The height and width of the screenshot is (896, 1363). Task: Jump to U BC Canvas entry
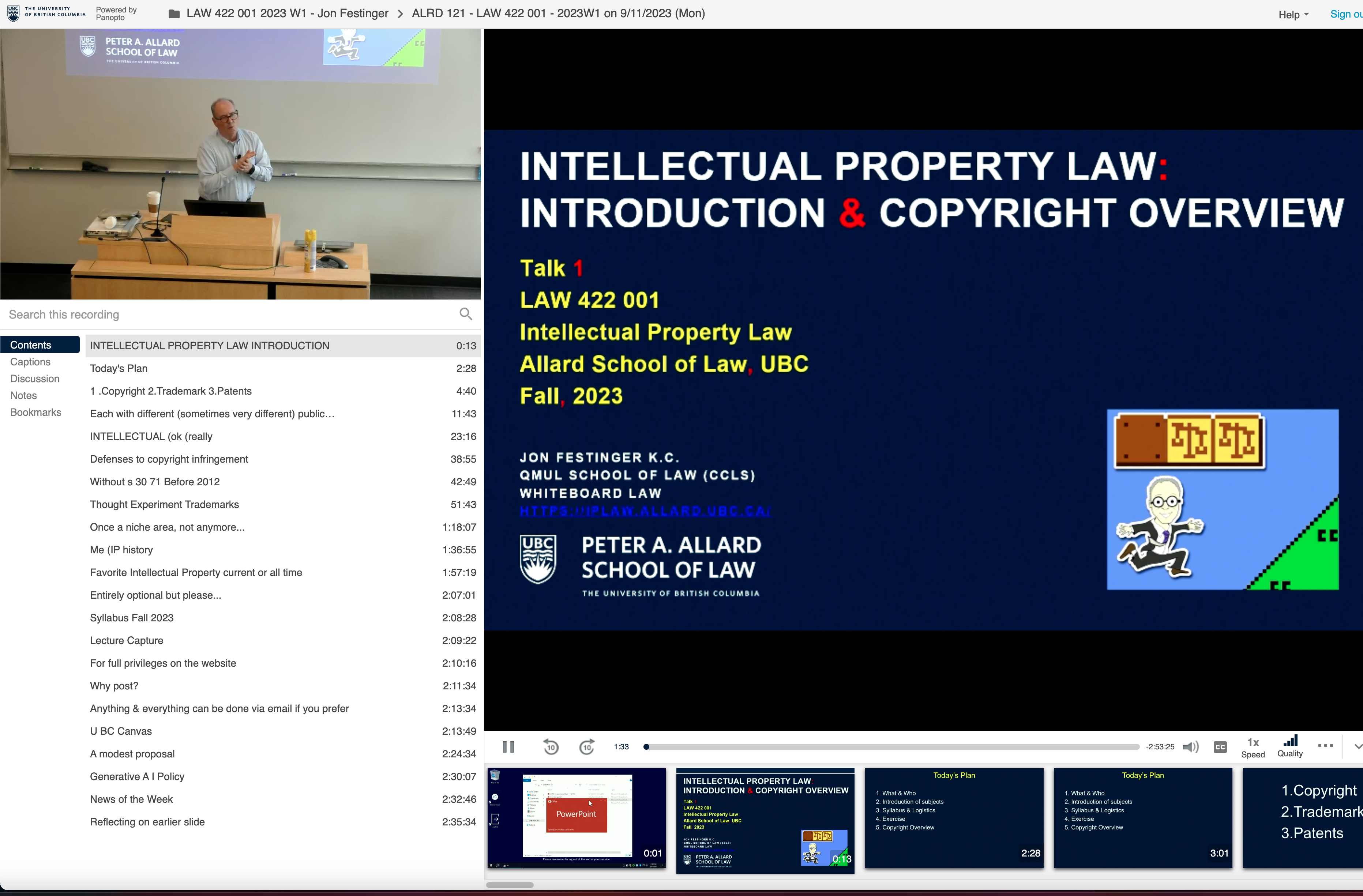click(x=283, y=731)
